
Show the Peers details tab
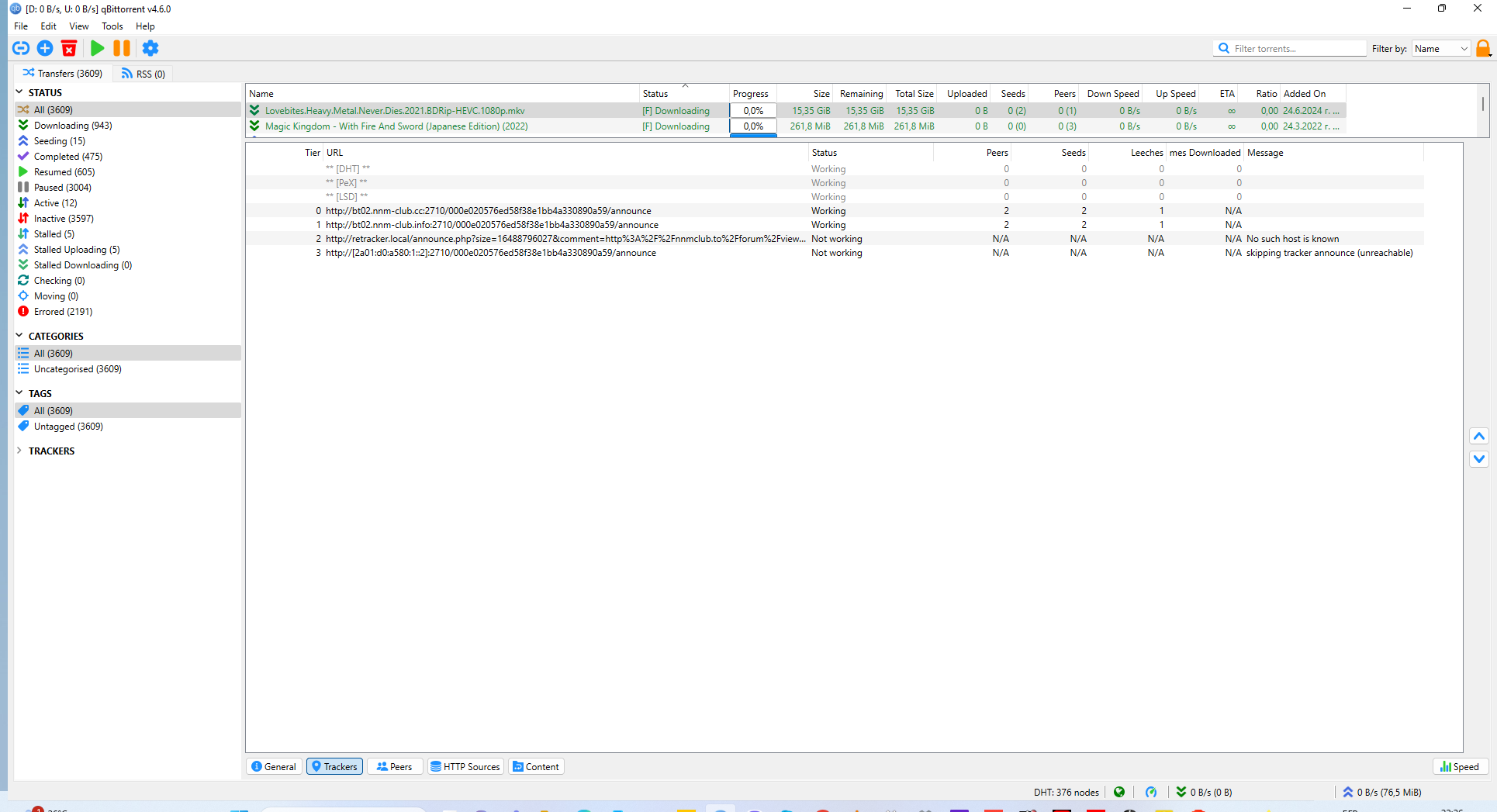point(395,767)
